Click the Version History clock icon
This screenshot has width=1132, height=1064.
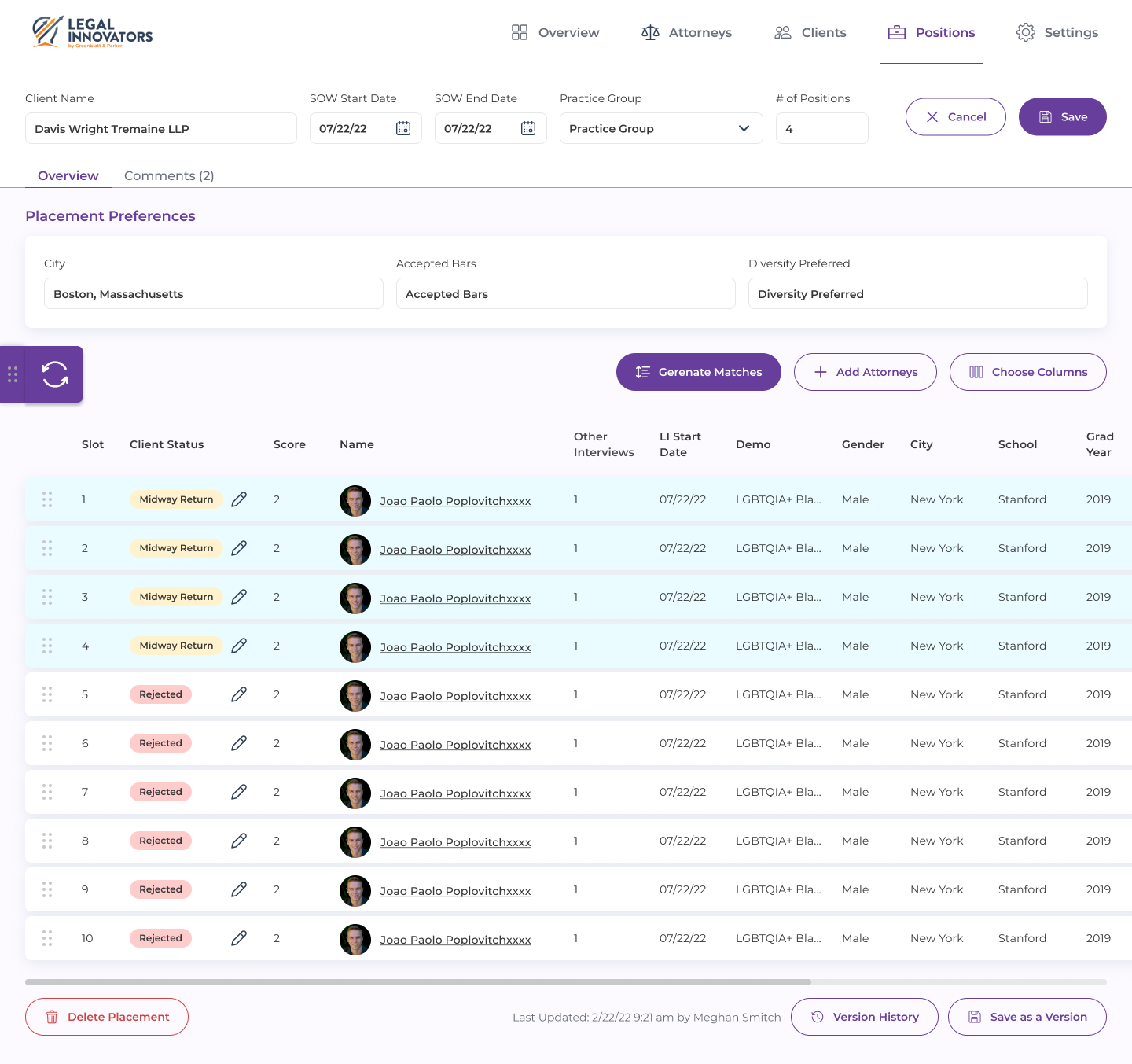click(x=818, y=1017)
